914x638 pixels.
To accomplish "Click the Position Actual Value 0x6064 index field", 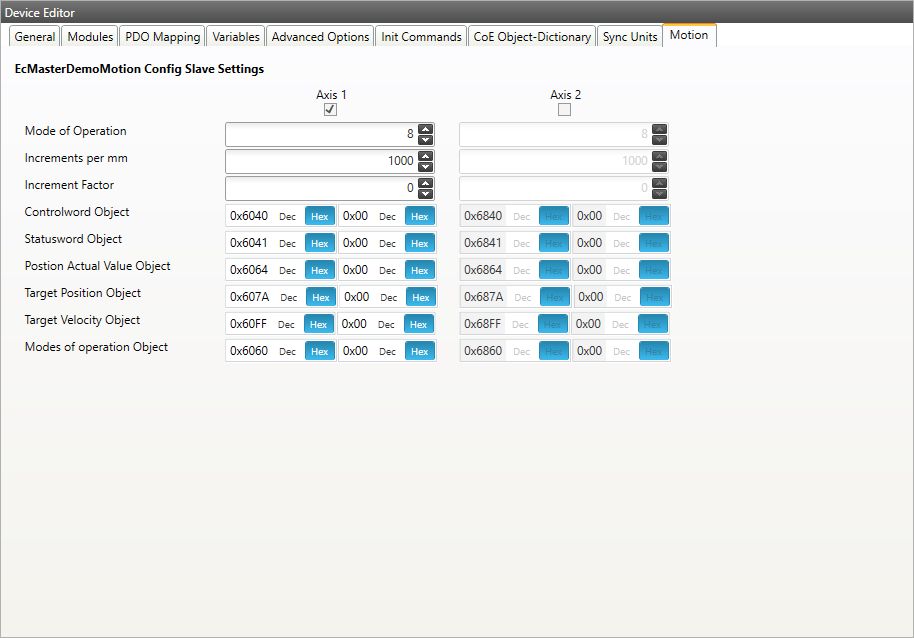I will tap(249, 270).
